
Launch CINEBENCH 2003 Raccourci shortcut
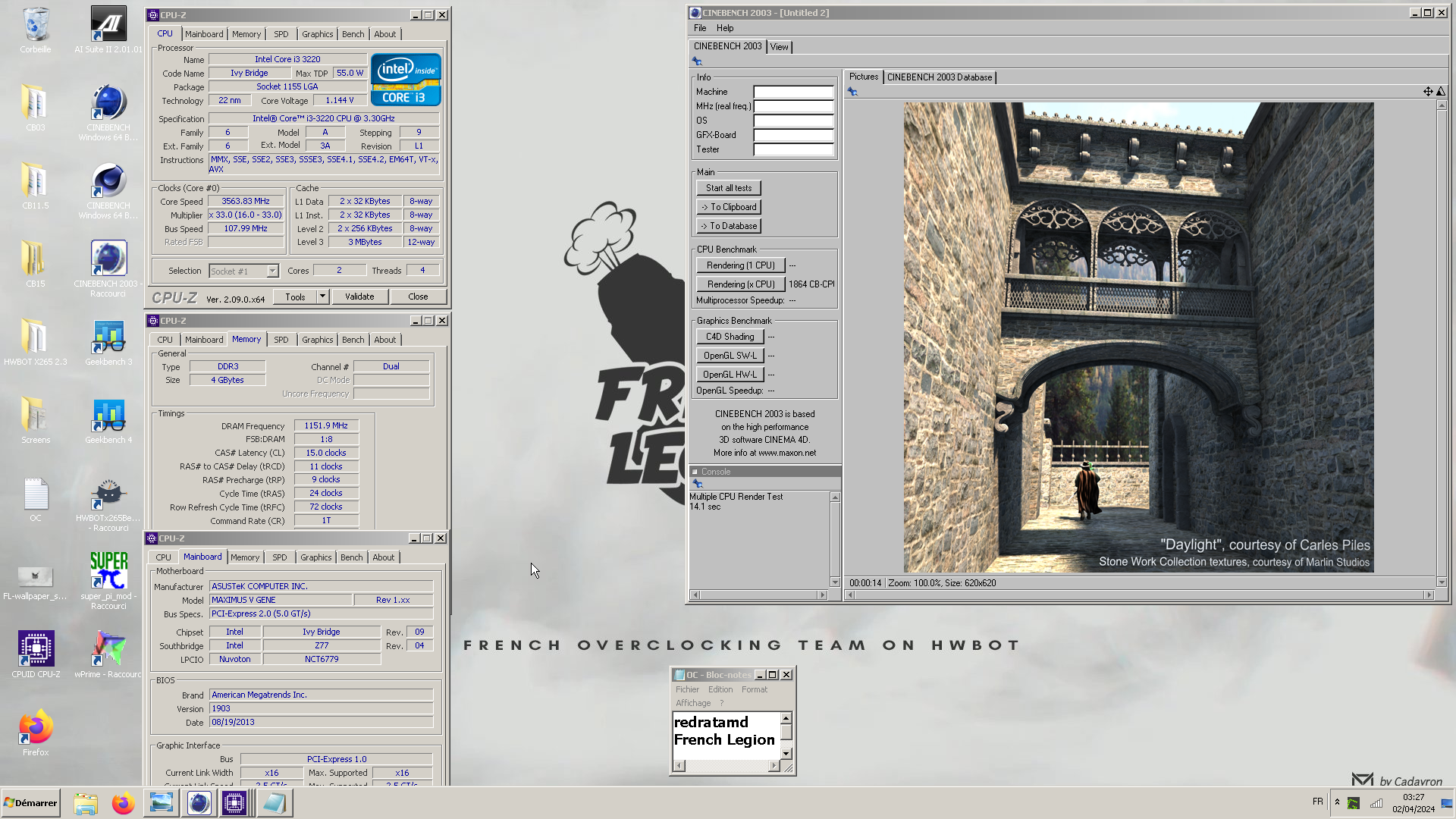108,268
